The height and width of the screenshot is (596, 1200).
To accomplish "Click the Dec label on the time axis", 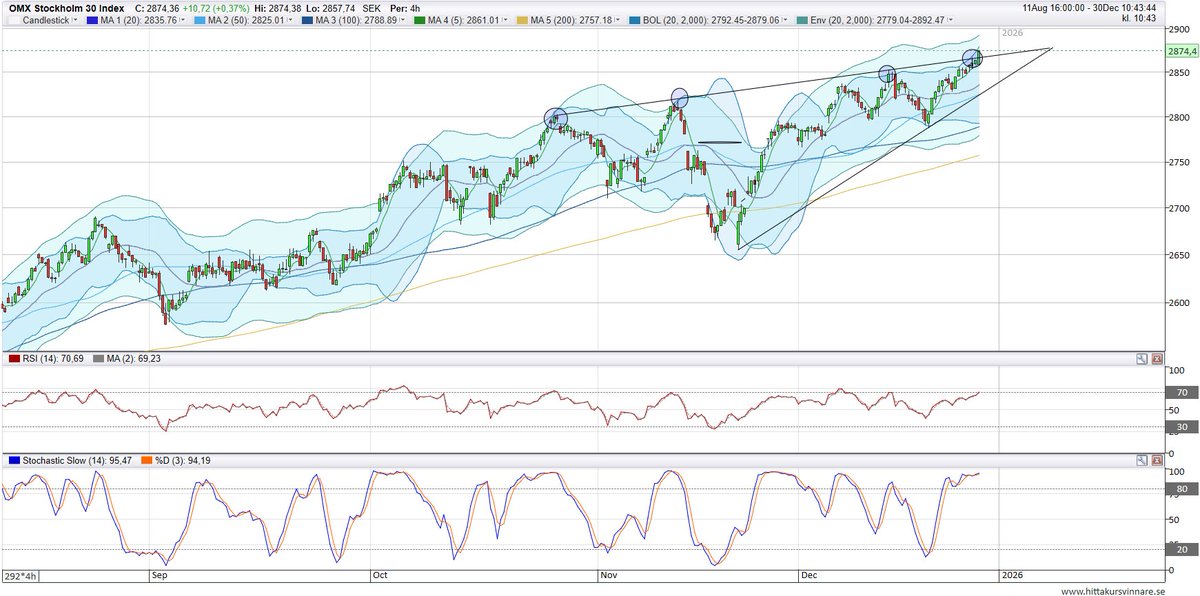I will (x=810, y=575).
